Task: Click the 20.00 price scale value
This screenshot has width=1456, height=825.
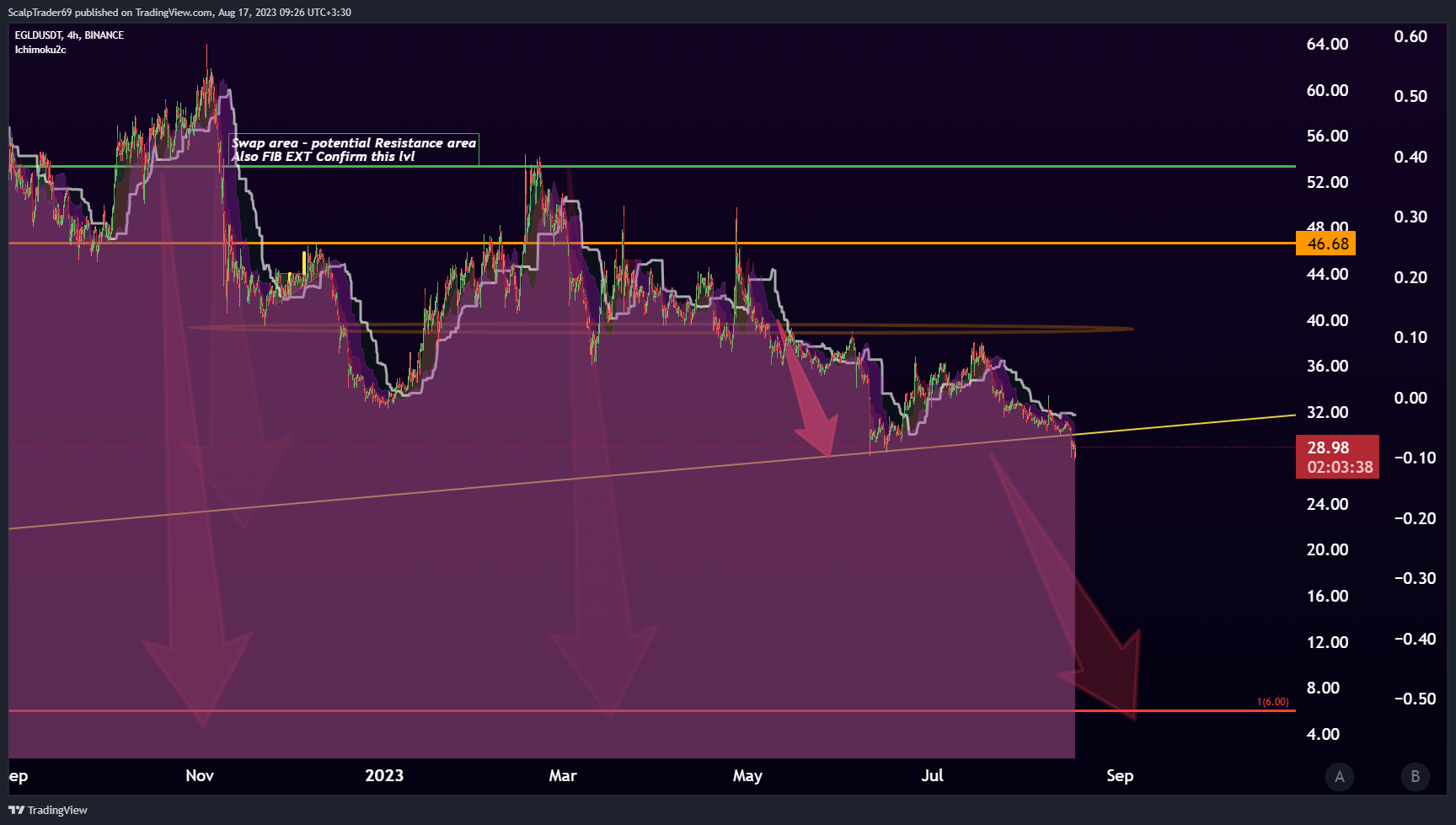Action: (1327, 549)
